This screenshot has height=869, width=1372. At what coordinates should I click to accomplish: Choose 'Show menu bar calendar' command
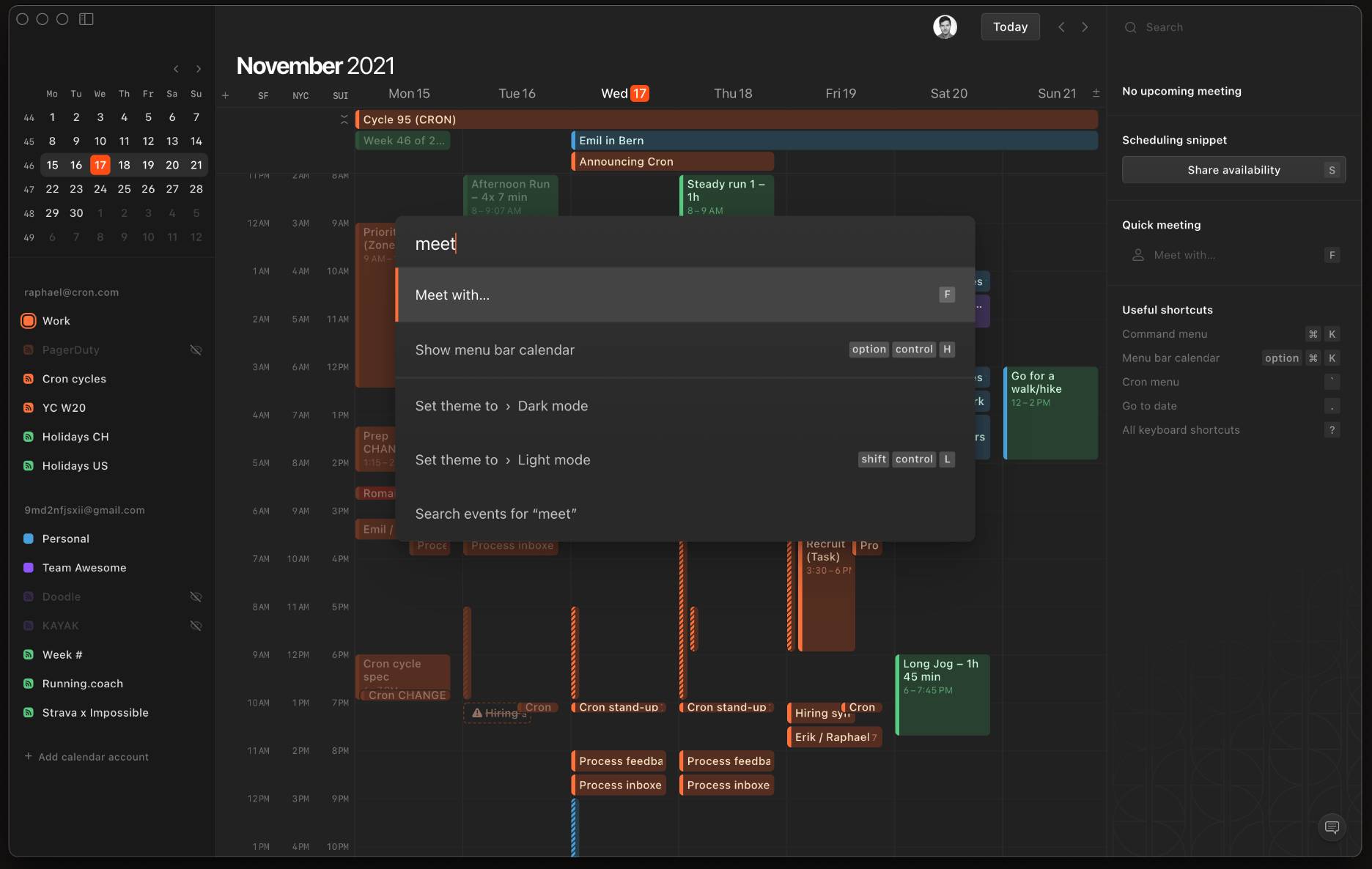685,350
